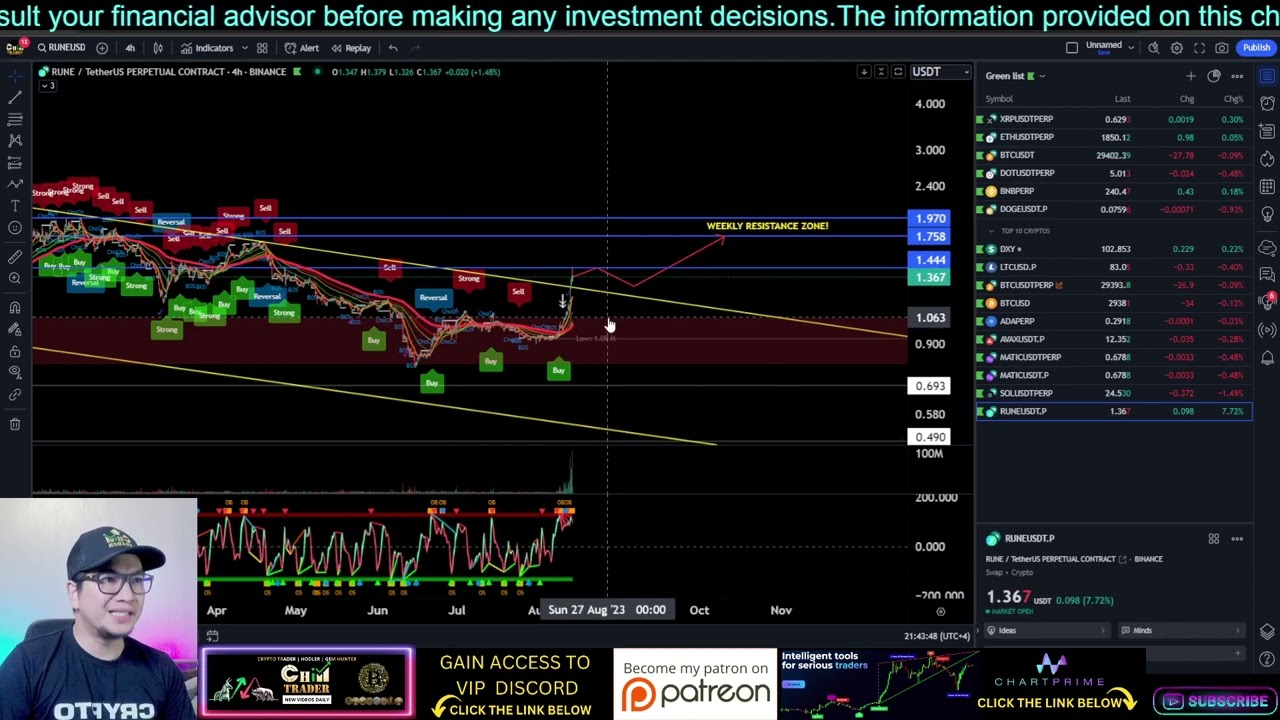Open watchlist more options menu
1280x720 pixels.
pyautogui.click(x=1237, y=76)
